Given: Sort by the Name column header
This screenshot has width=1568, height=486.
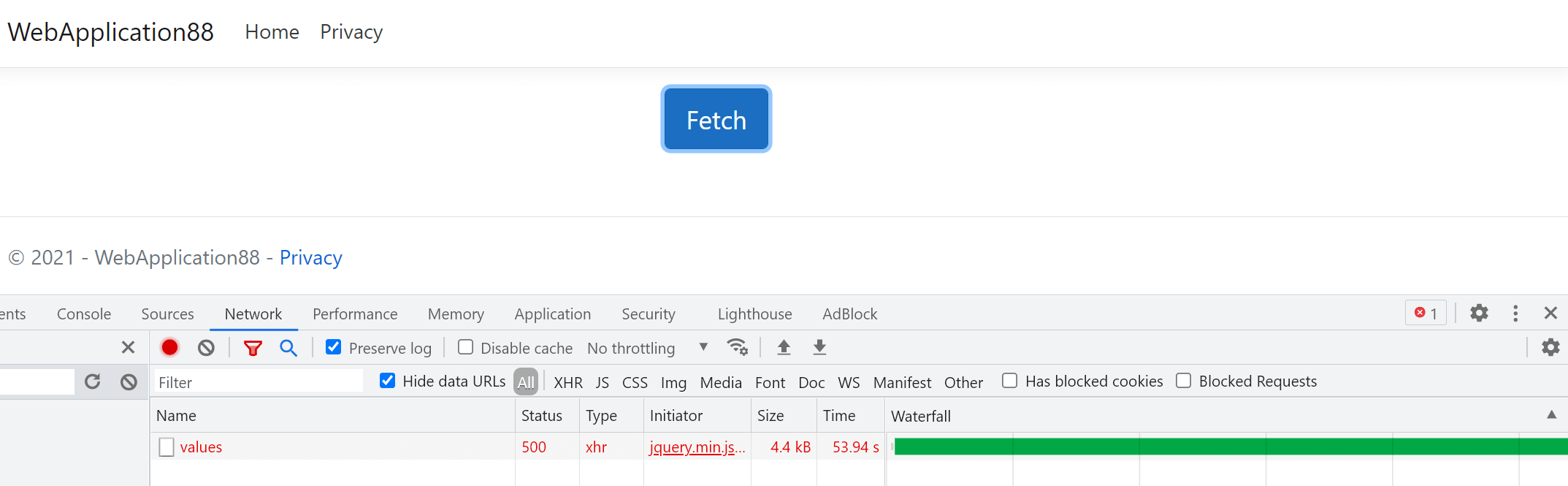Looking at the screenshot, I should click(x=332, y=415).
